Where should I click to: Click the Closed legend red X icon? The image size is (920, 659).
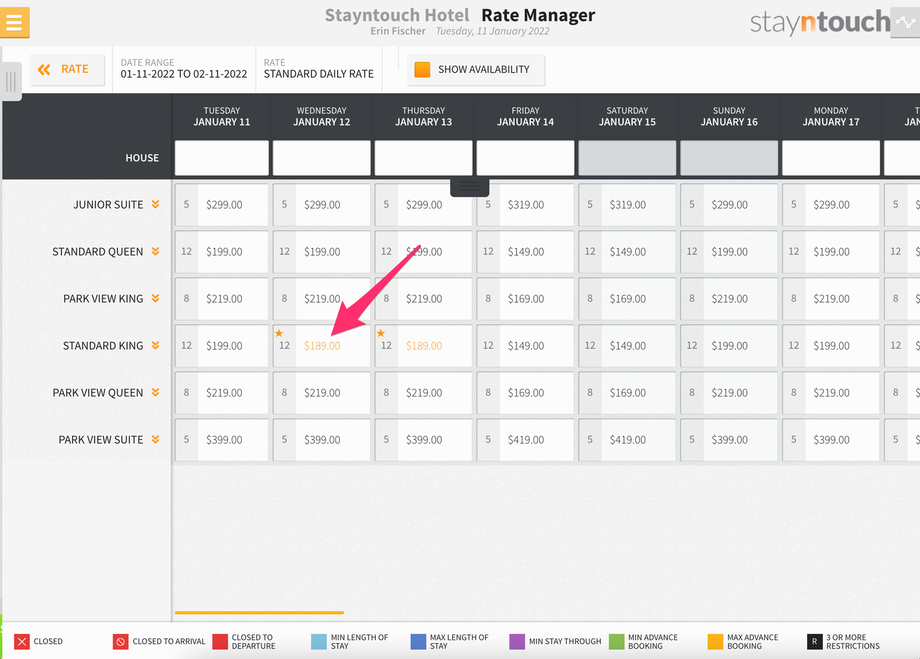pos(22,641)
